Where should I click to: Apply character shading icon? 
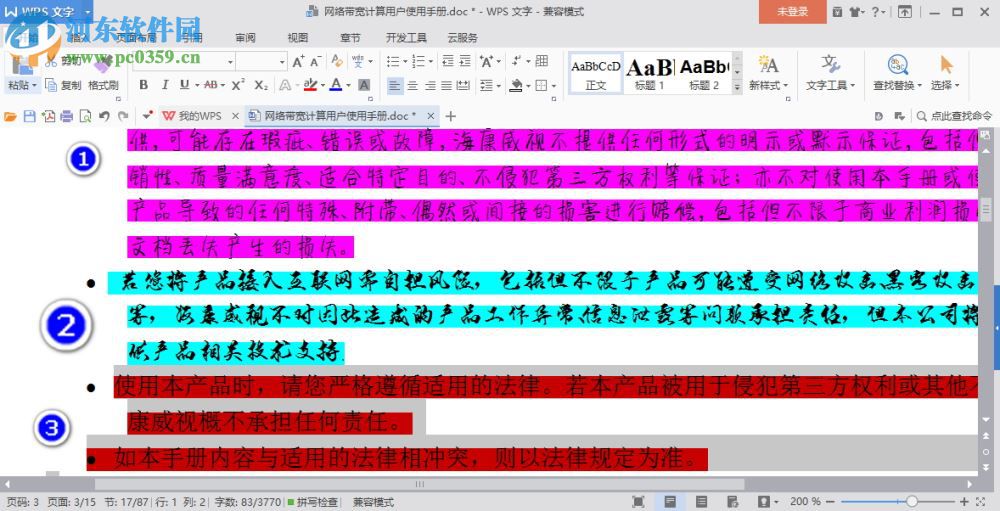coord(364,85)
